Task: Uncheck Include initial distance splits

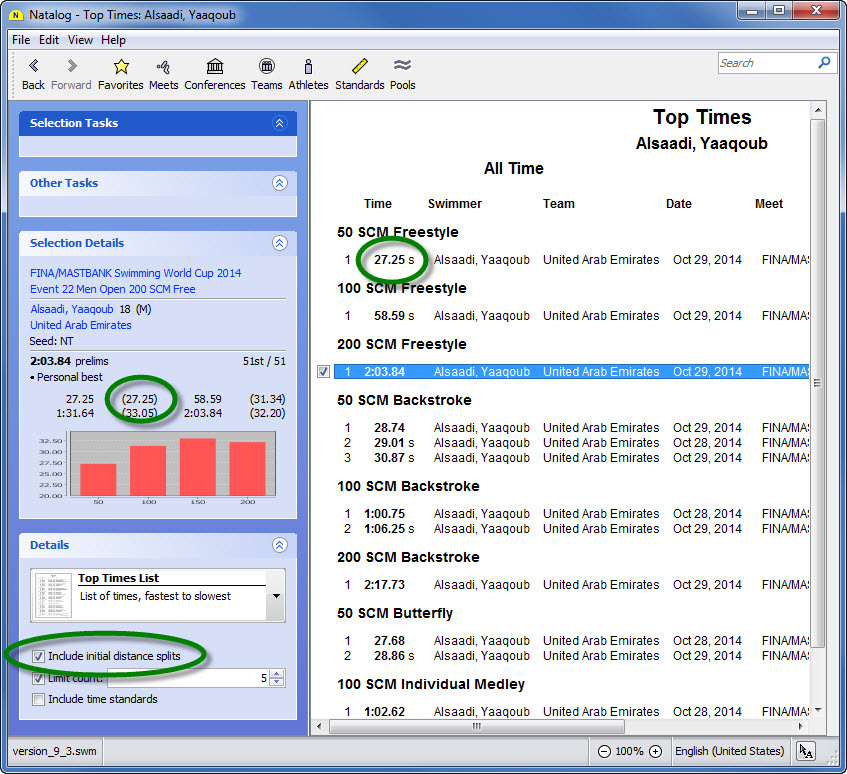Action: click(39, 656)
